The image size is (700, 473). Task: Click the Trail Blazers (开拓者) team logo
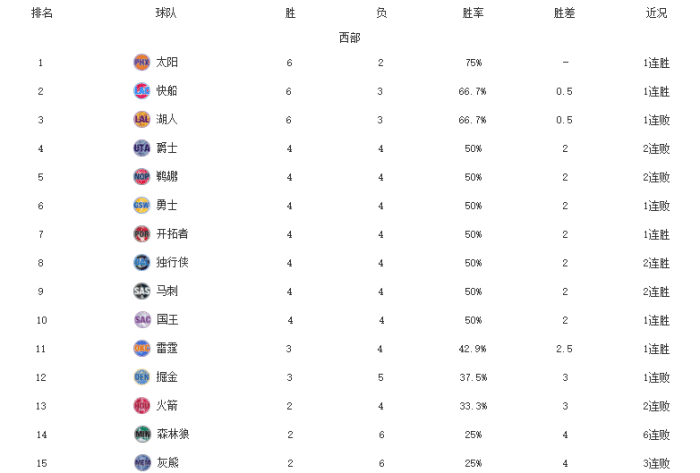(141, 234)
